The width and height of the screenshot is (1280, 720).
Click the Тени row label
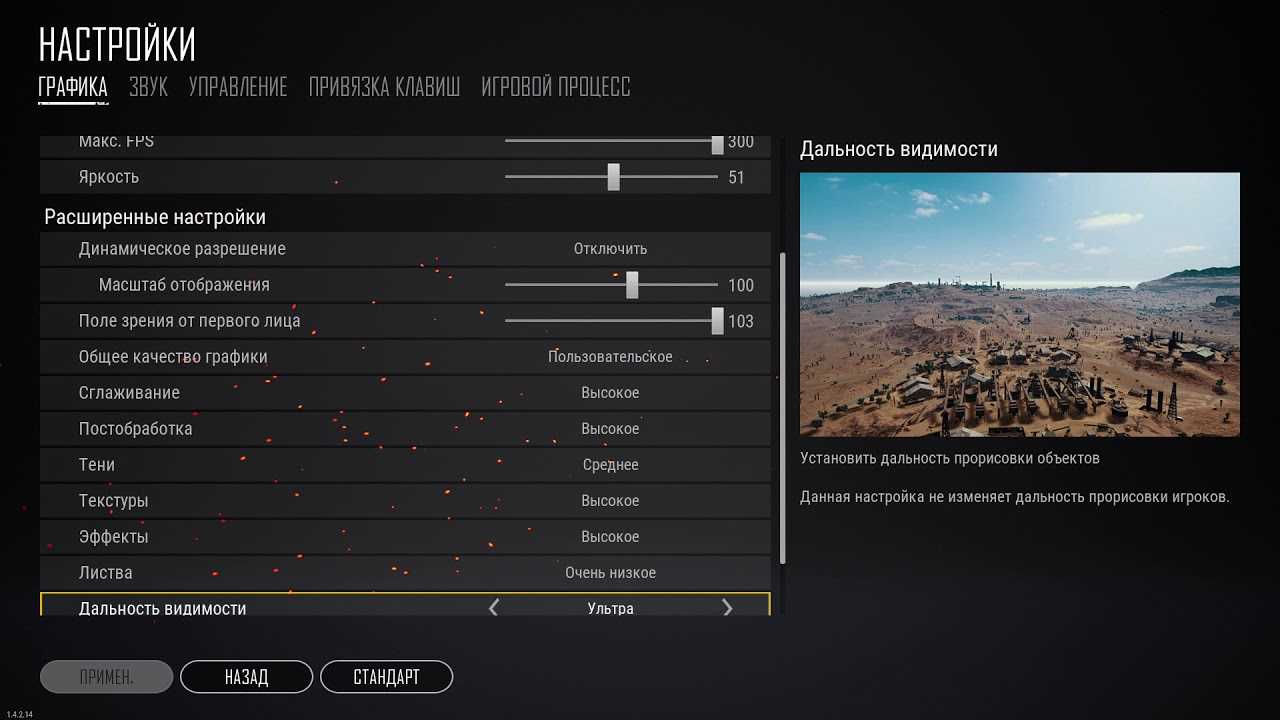coord(96,465)
